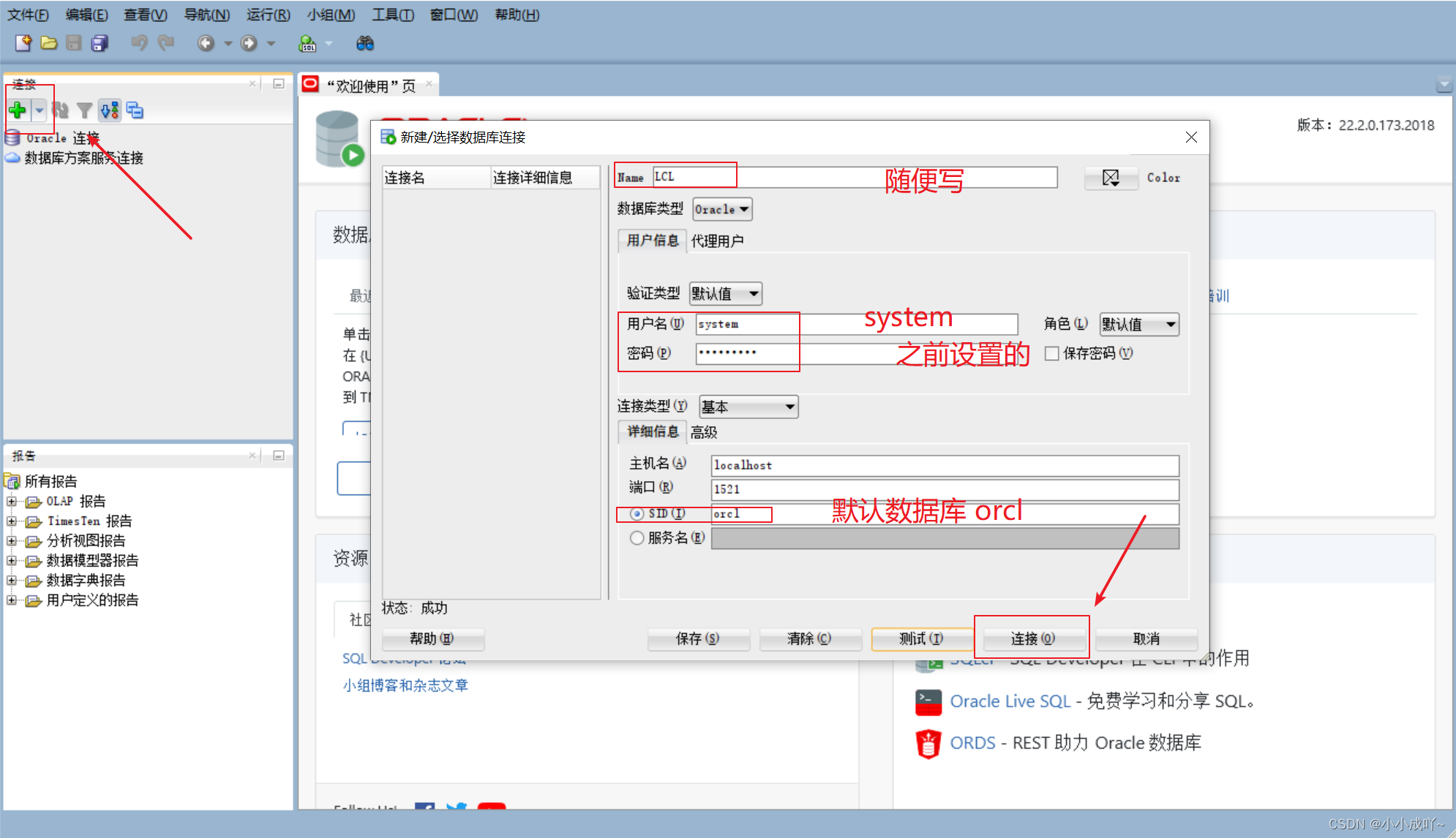The image size is (1456, 838).
Task: Select the SID radio button
Action: pyautogui.click(x=637, y=514)
